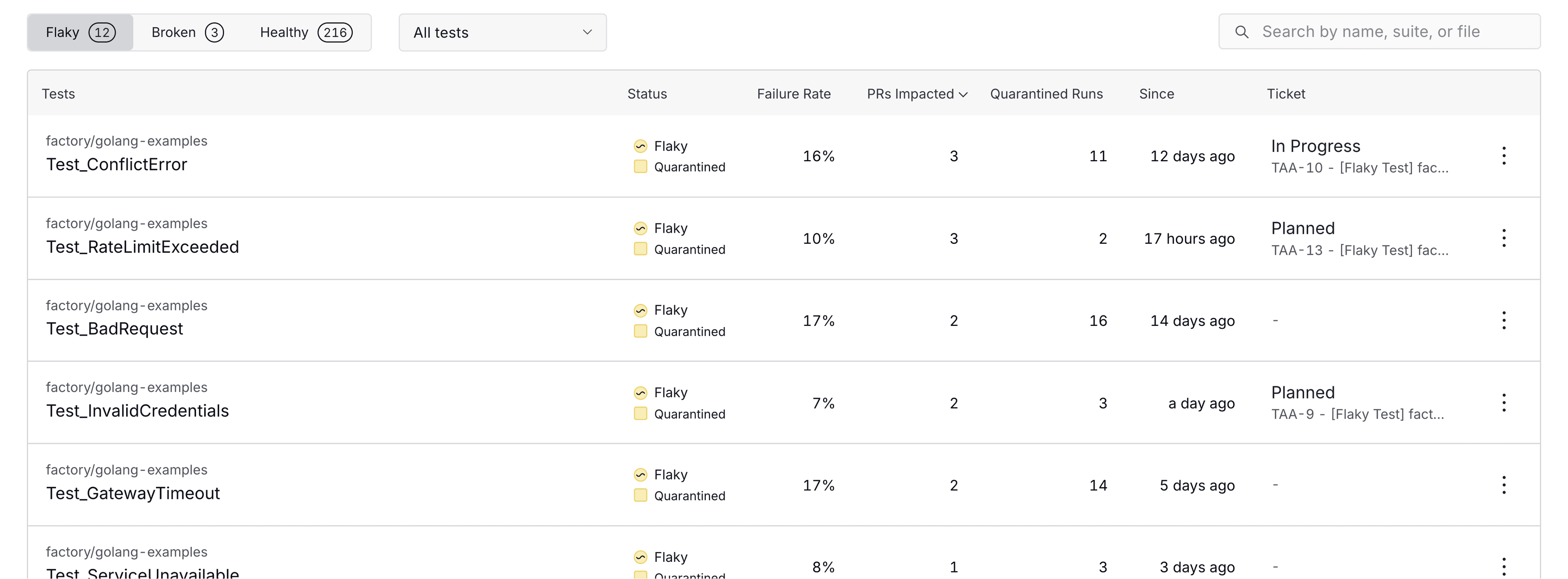1568x579 pixels.
Task: Open ticket TAA-9 link
Action: [x=1357, y=414]
